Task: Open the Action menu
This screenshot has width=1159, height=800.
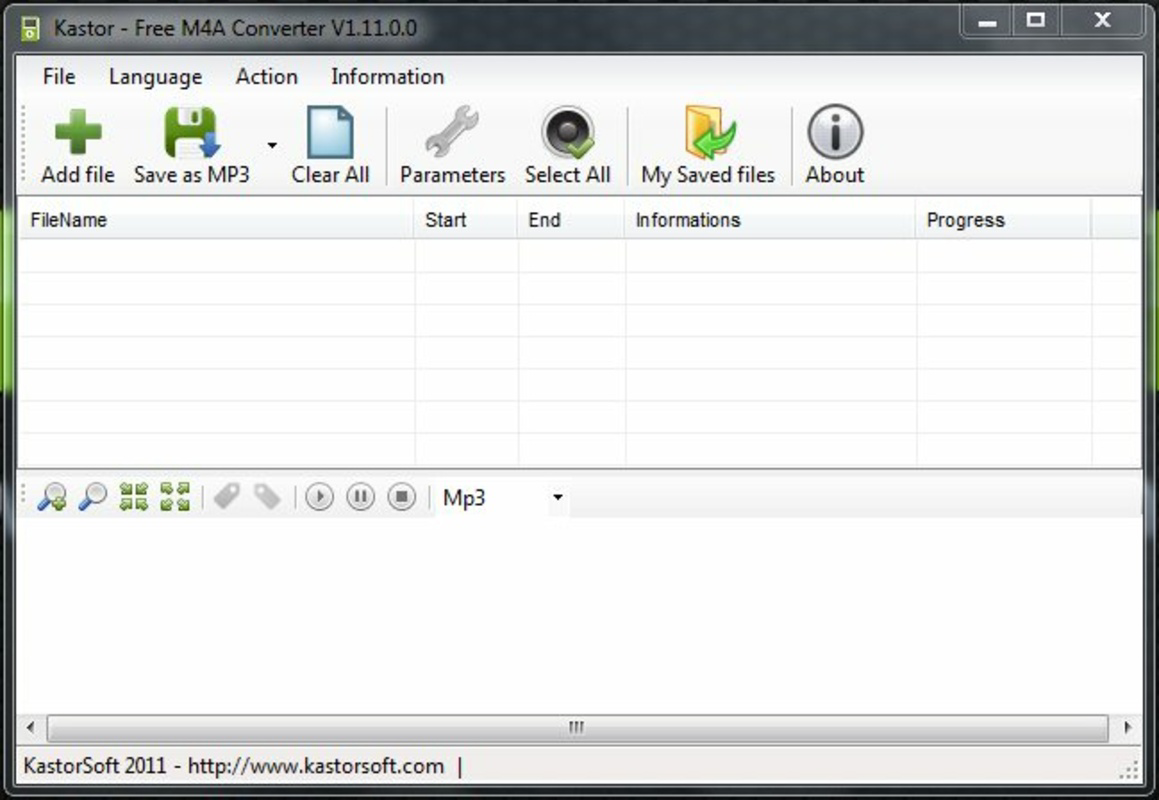Action: [266, 76]
